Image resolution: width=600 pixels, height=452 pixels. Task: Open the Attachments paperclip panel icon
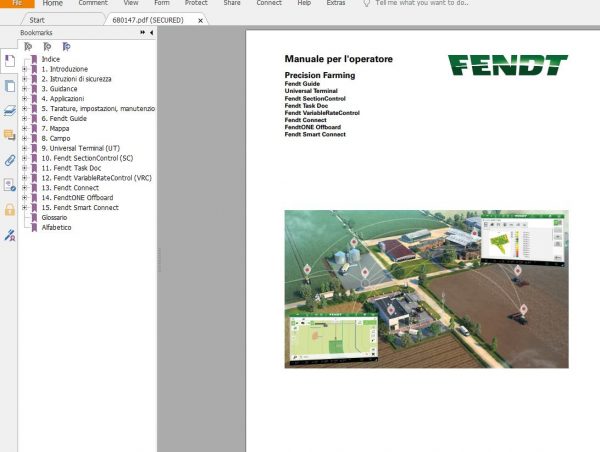[10, 160]
